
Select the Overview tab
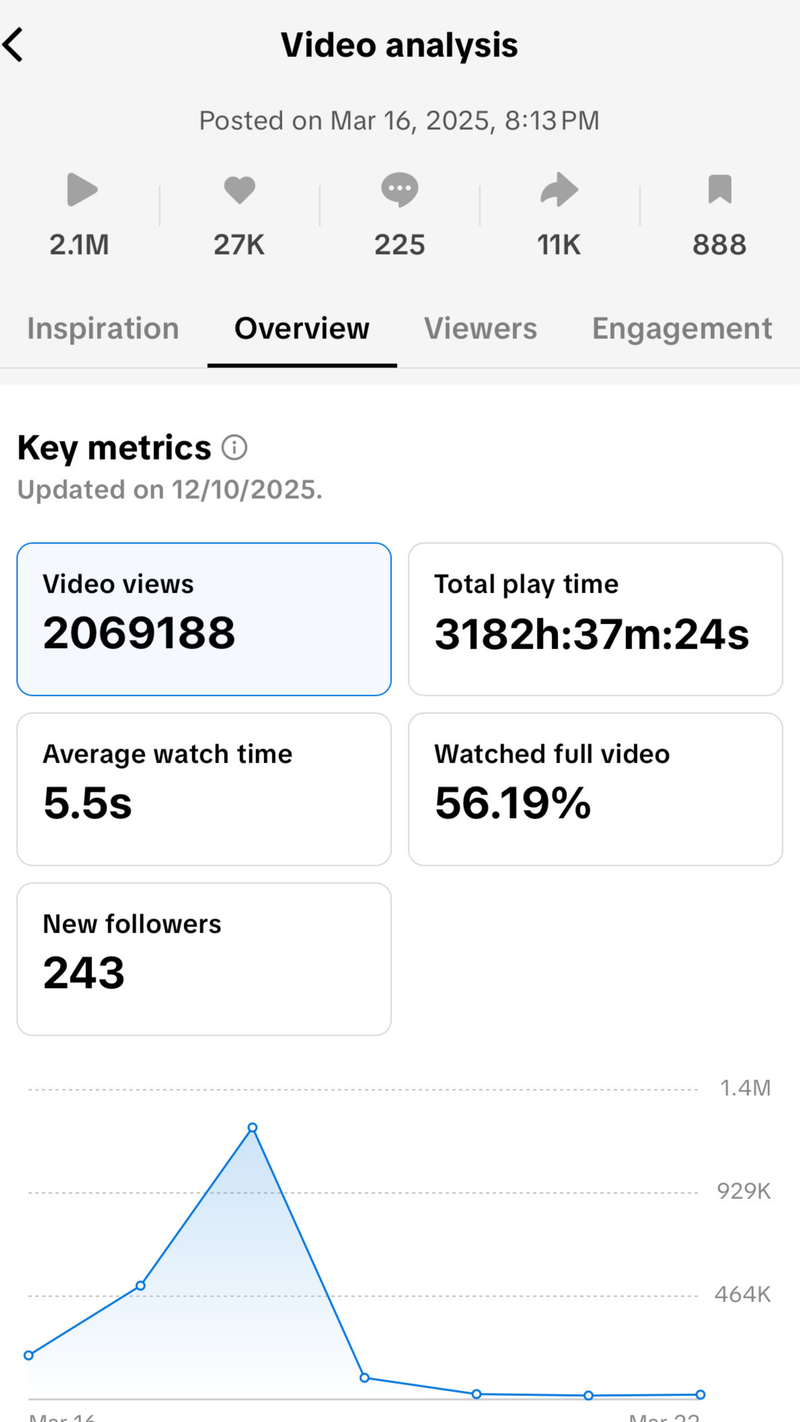pyautogui.click(x=302, y=329)
